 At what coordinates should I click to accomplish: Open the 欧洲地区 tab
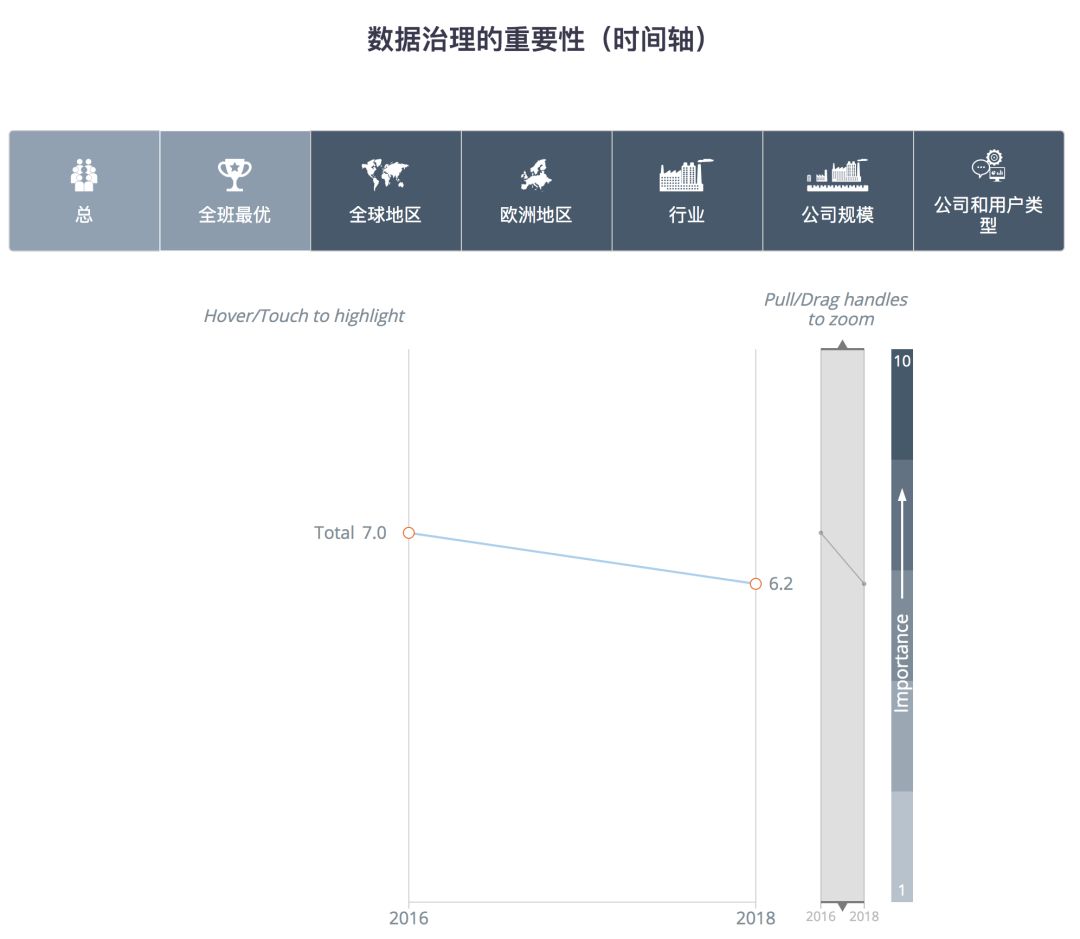536,214
